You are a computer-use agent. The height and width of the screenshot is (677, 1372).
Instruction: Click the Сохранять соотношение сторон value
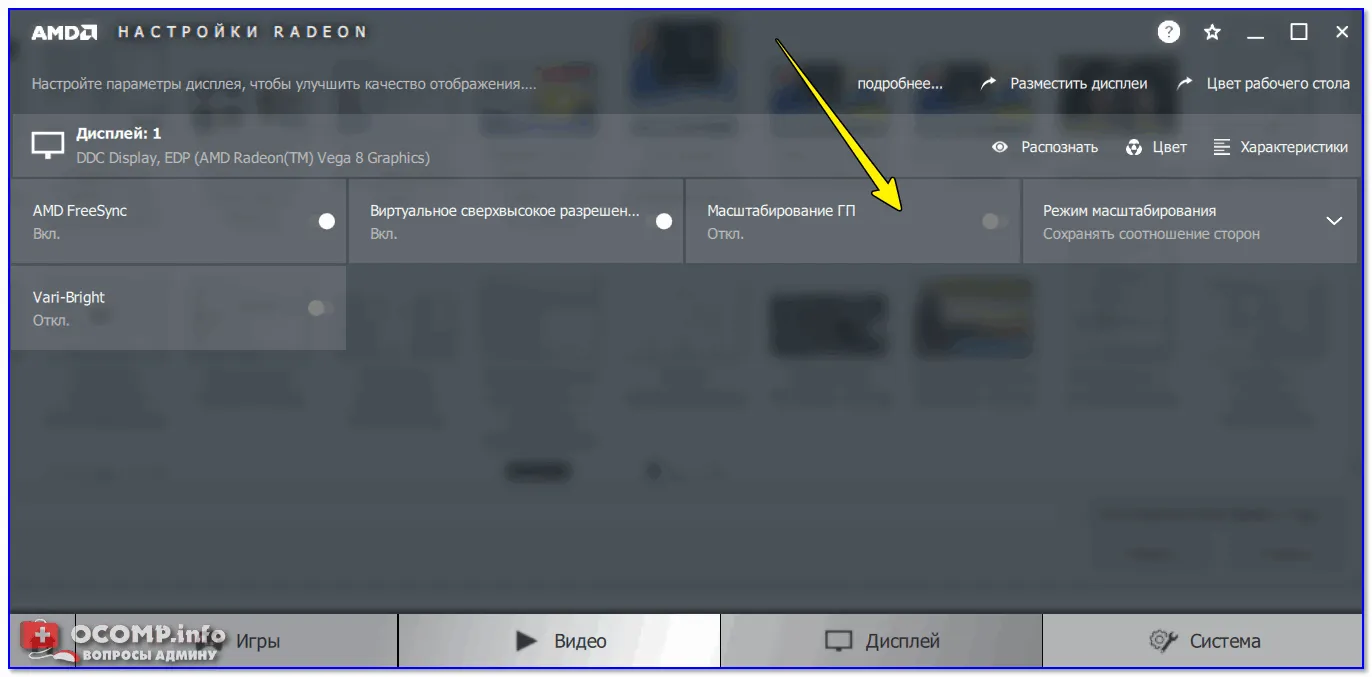[1151, 234]
